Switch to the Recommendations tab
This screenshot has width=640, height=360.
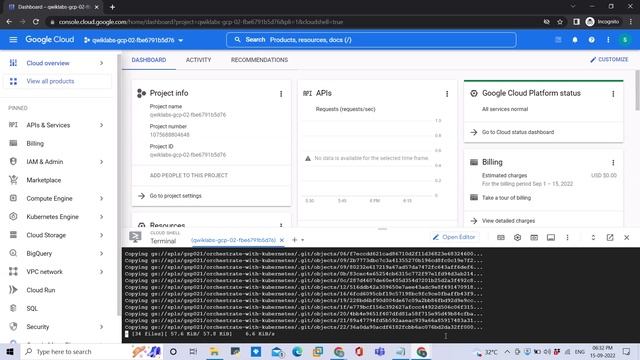click(x=259, y=60)
